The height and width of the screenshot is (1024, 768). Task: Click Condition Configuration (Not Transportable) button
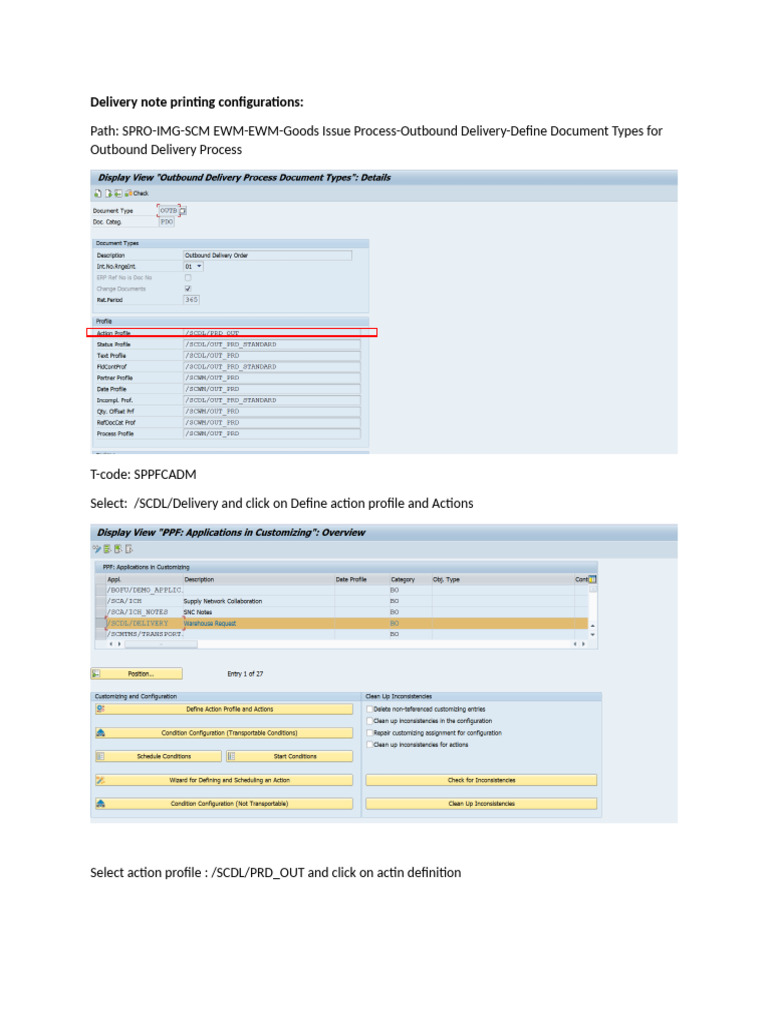click(224, 804)
